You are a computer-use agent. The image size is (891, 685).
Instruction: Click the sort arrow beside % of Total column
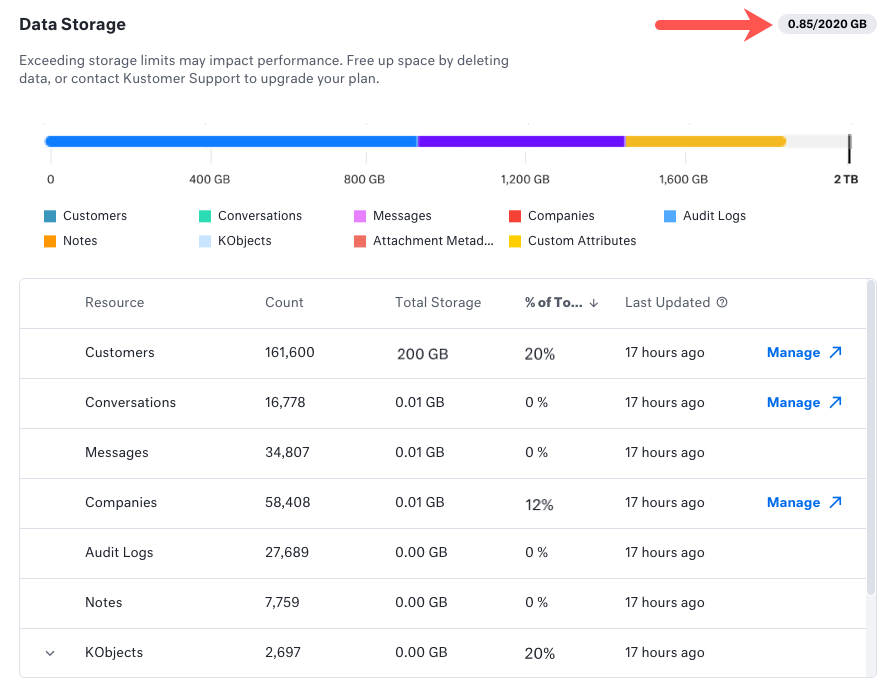[x=594, y=303]
